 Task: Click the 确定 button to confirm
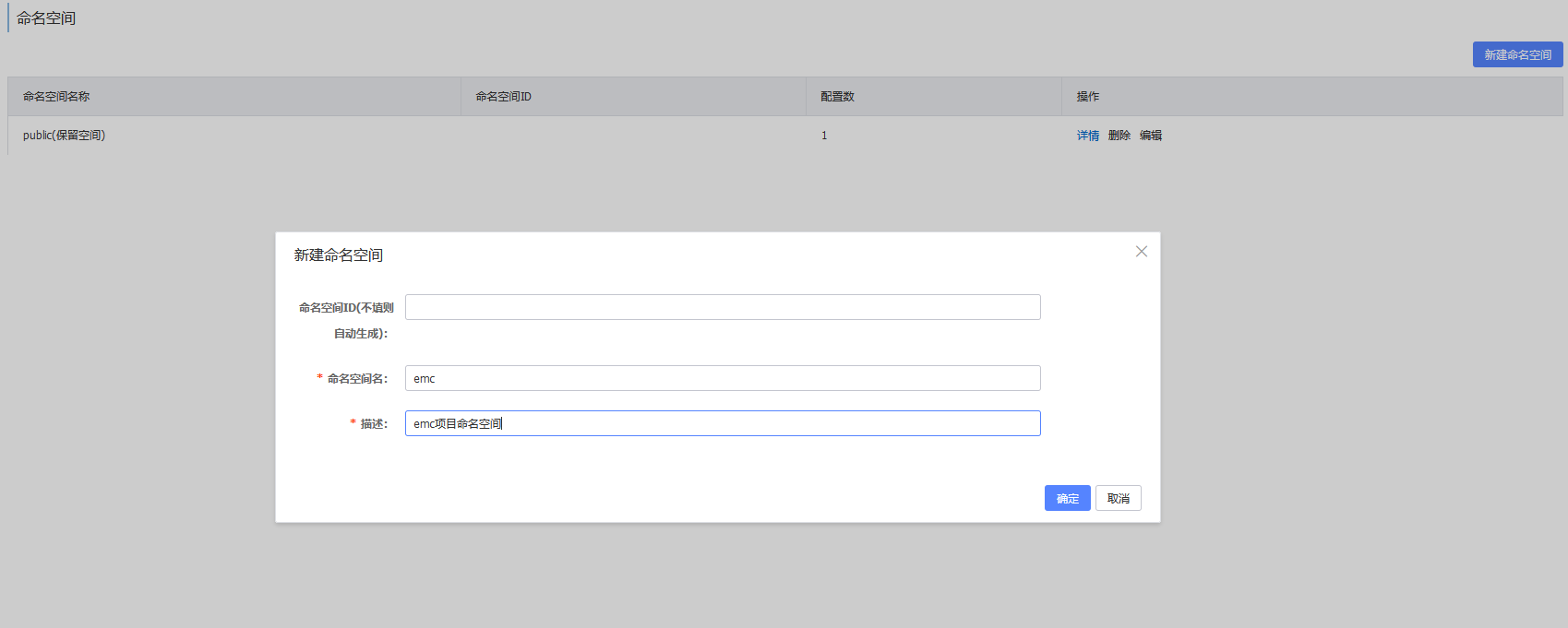[1067, 498]
